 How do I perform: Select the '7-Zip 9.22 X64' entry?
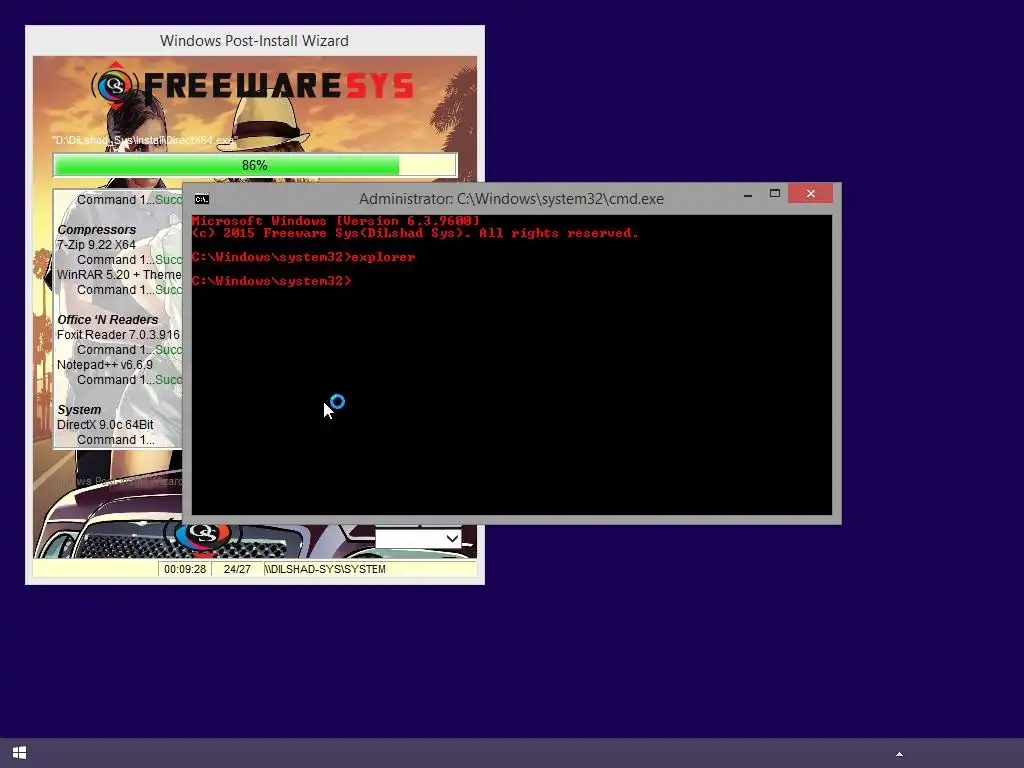(x=96, y=245)
